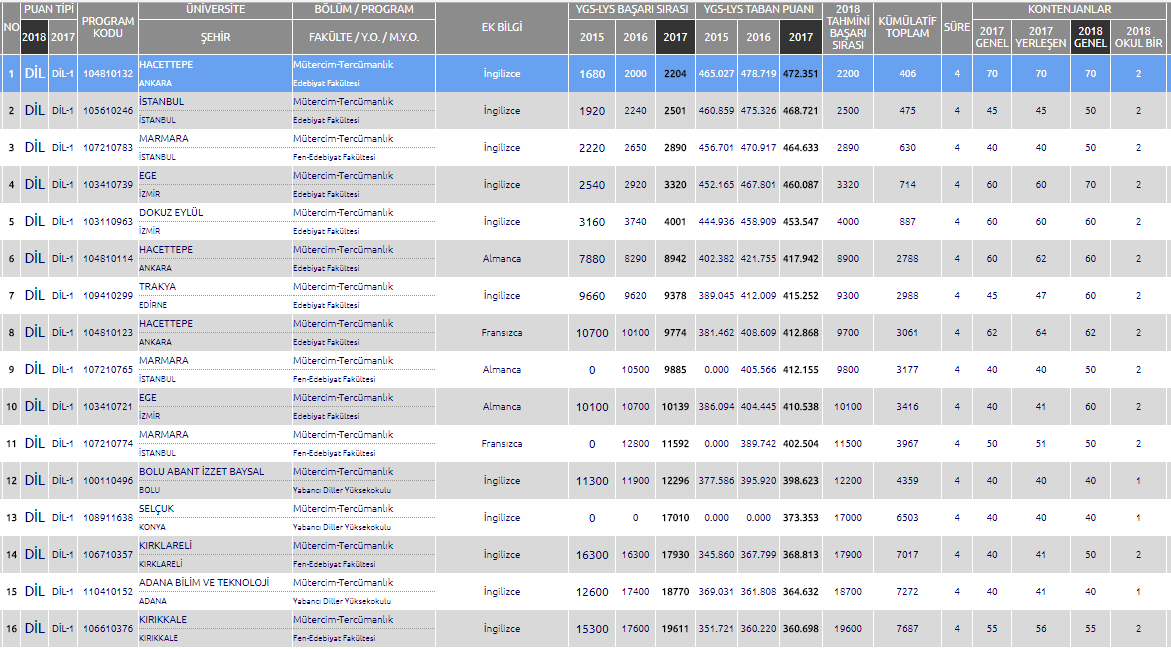
Task: Select the DİL score type in row 16
Action: 34,628
